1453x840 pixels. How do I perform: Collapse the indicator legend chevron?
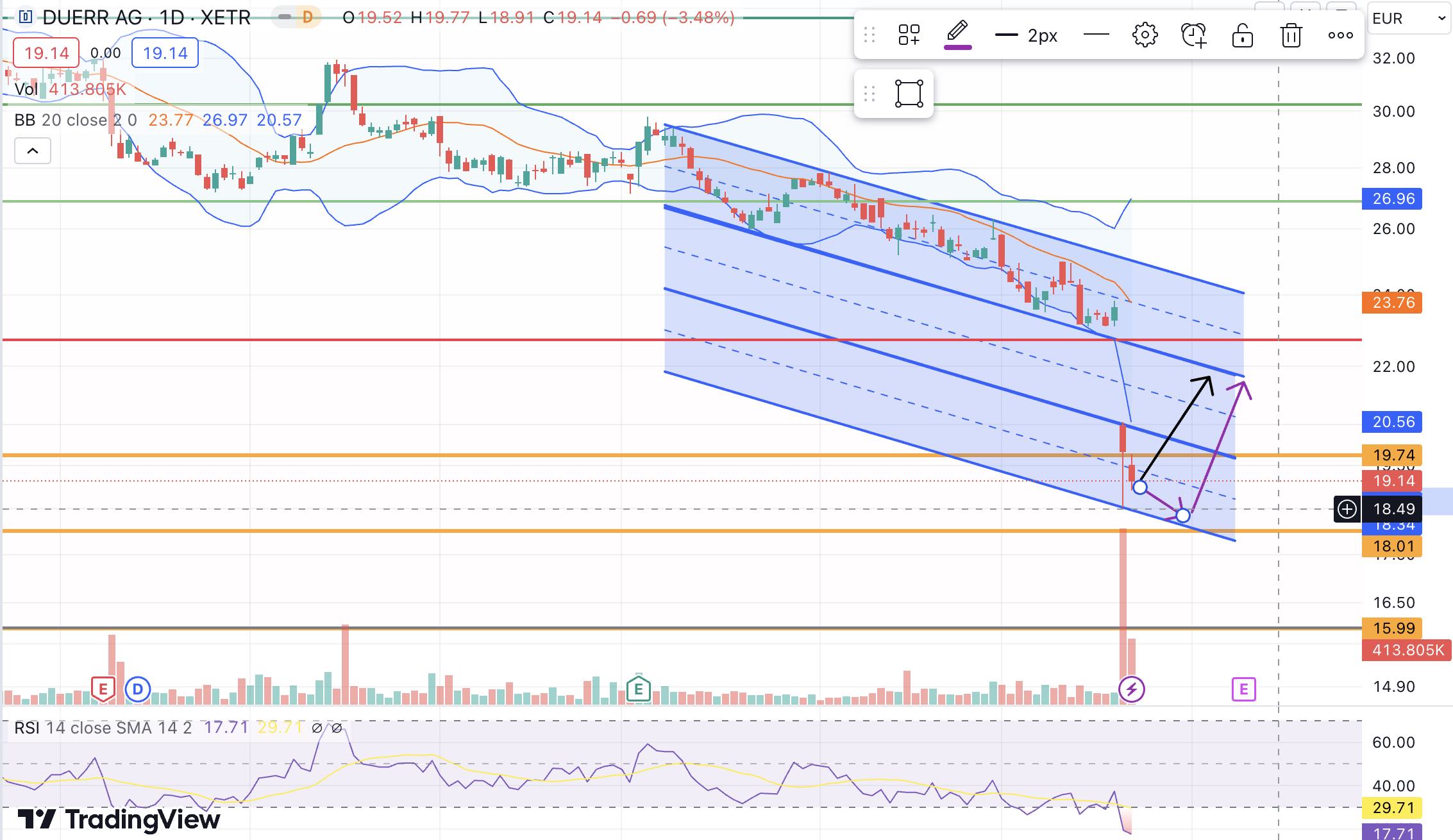tap(33, 151)
